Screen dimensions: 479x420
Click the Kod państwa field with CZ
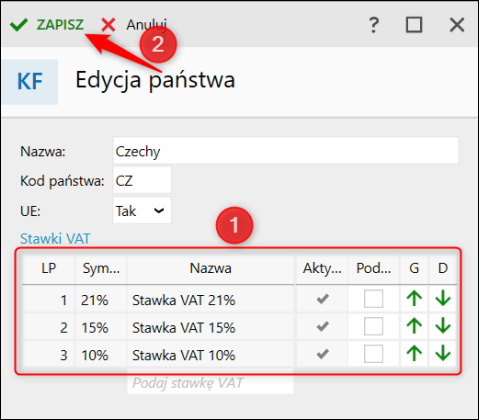(142, 180)
